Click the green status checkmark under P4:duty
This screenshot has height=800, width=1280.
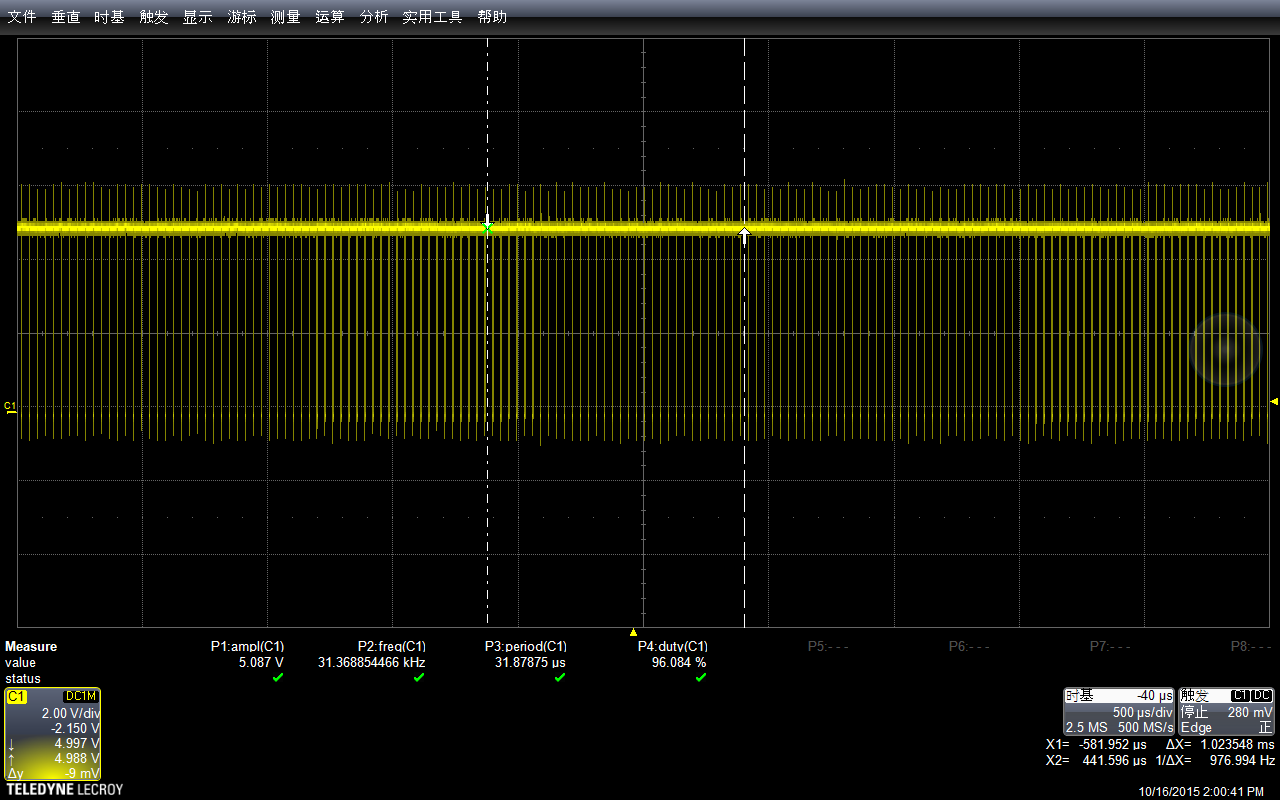tap(700, 677)
